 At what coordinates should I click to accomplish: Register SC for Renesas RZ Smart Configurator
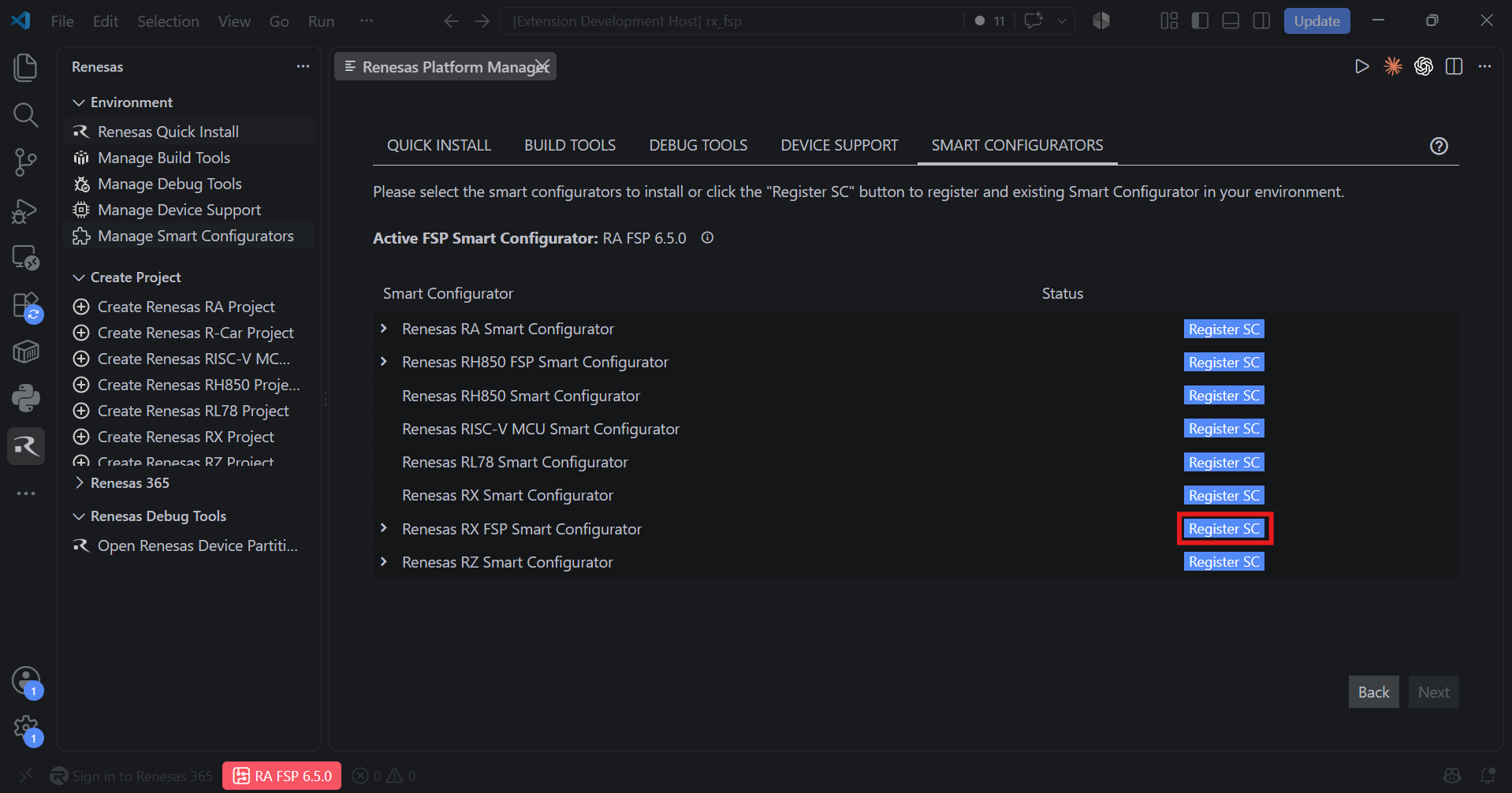pyautogui.click(x=1224, y=561)
